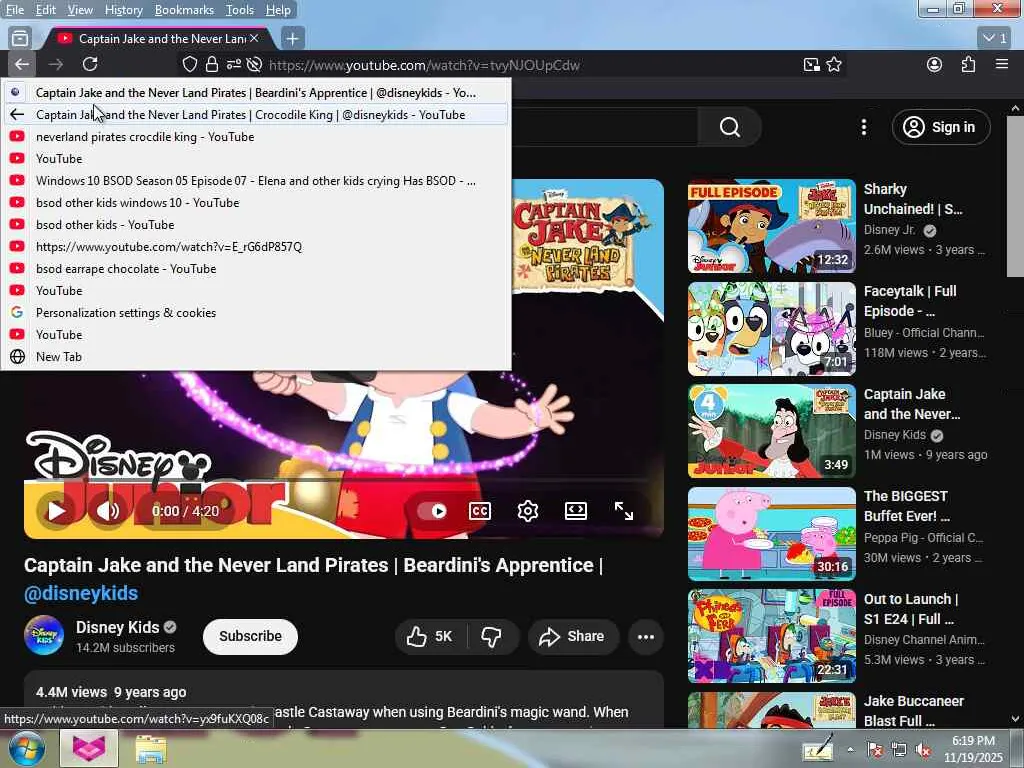The height and width of the screenshot is (768, 1024).
Task: Open the Edit menu
Action: (46, 10)
